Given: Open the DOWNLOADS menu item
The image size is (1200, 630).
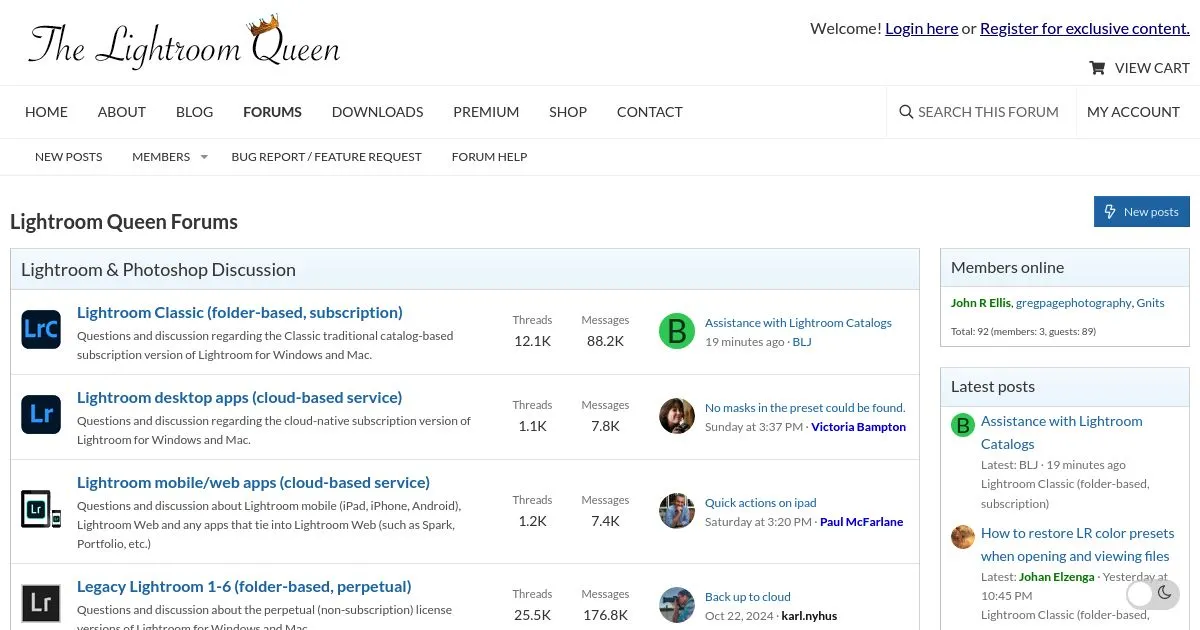Looking at the screenshot, I should [x=378, y=112].
